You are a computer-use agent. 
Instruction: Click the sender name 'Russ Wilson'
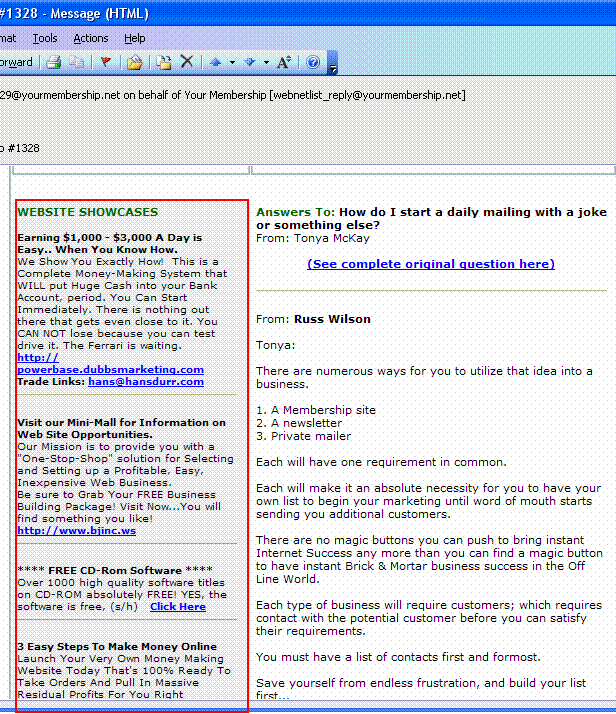point(332,319)
